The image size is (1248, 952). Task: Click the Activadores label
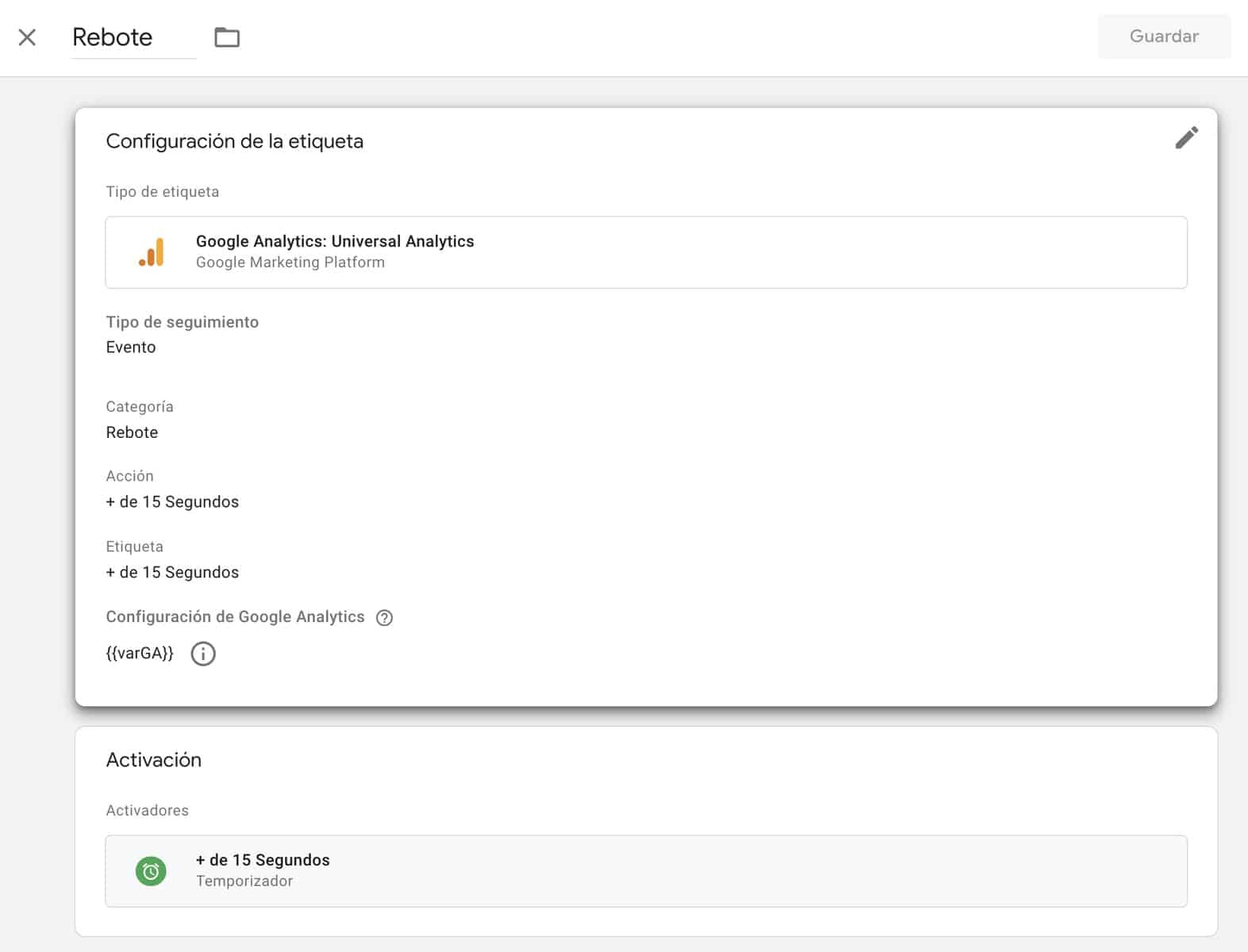(148, 811)
